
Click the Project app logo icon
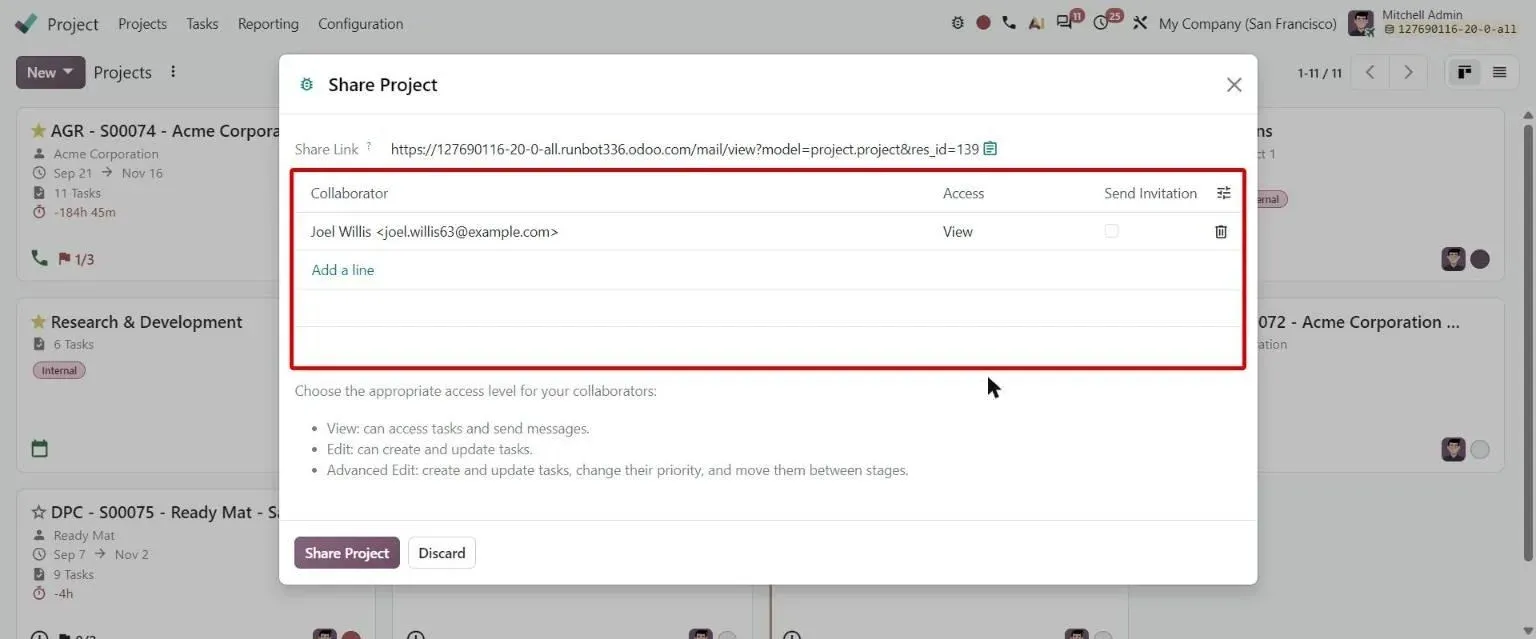(x=26, y=23)
